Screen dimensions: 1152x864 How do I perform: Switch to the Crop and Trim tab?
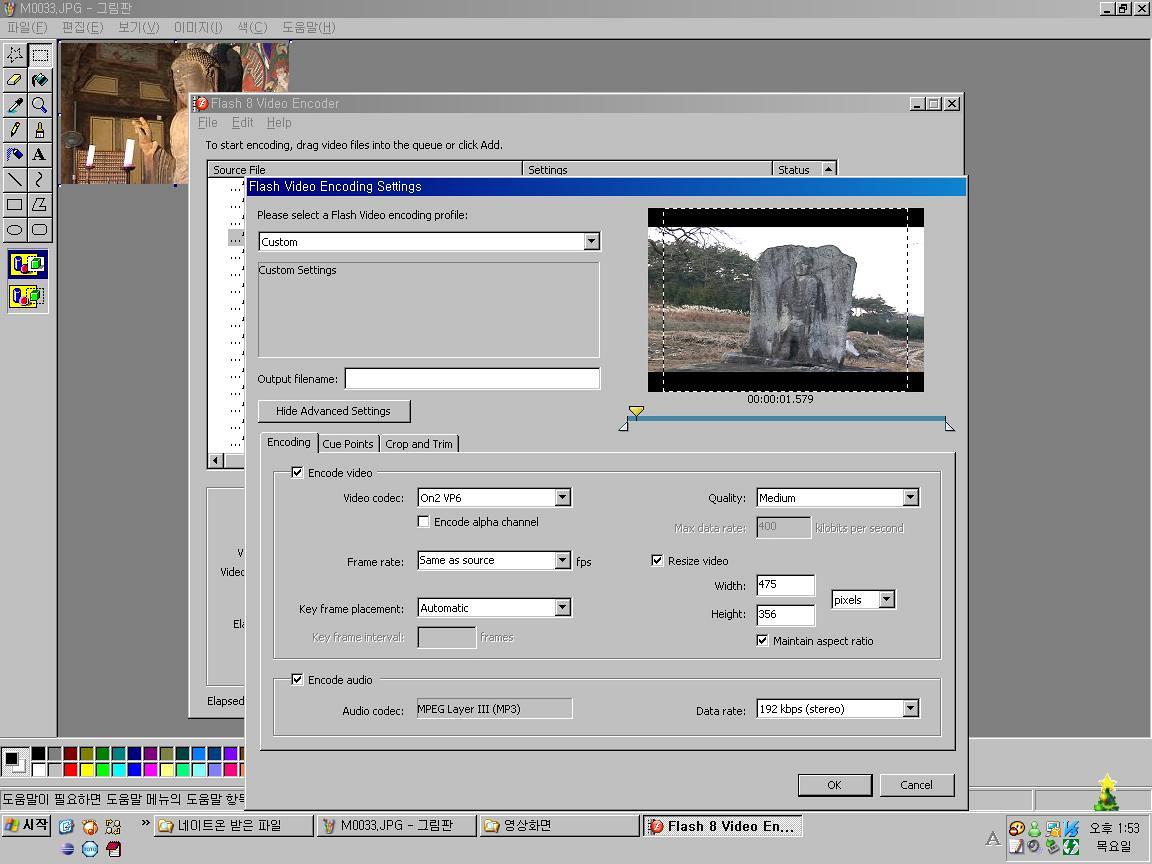point(419,444)
